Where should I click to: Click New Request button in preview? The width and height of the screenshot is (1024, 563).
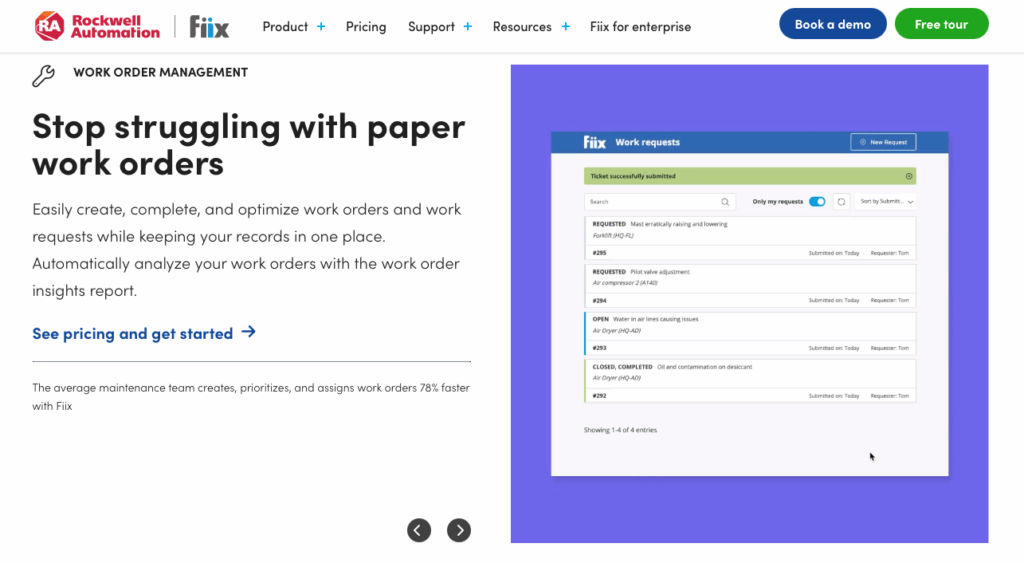pyautogui.click(x=883, y=142)
